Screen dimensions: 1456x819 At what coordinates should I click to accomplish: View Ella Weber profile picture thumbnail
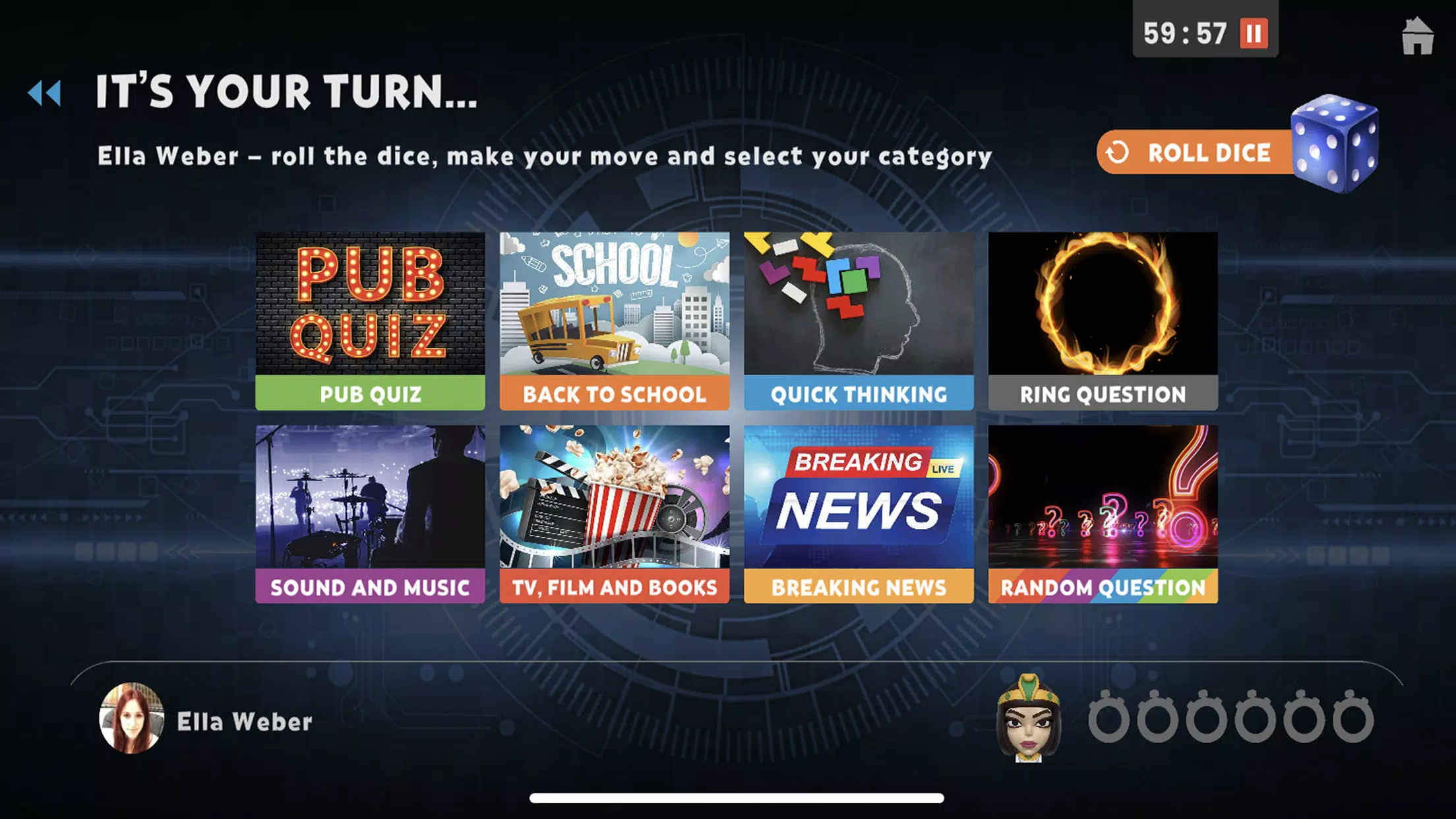click(x=130, y=720)
